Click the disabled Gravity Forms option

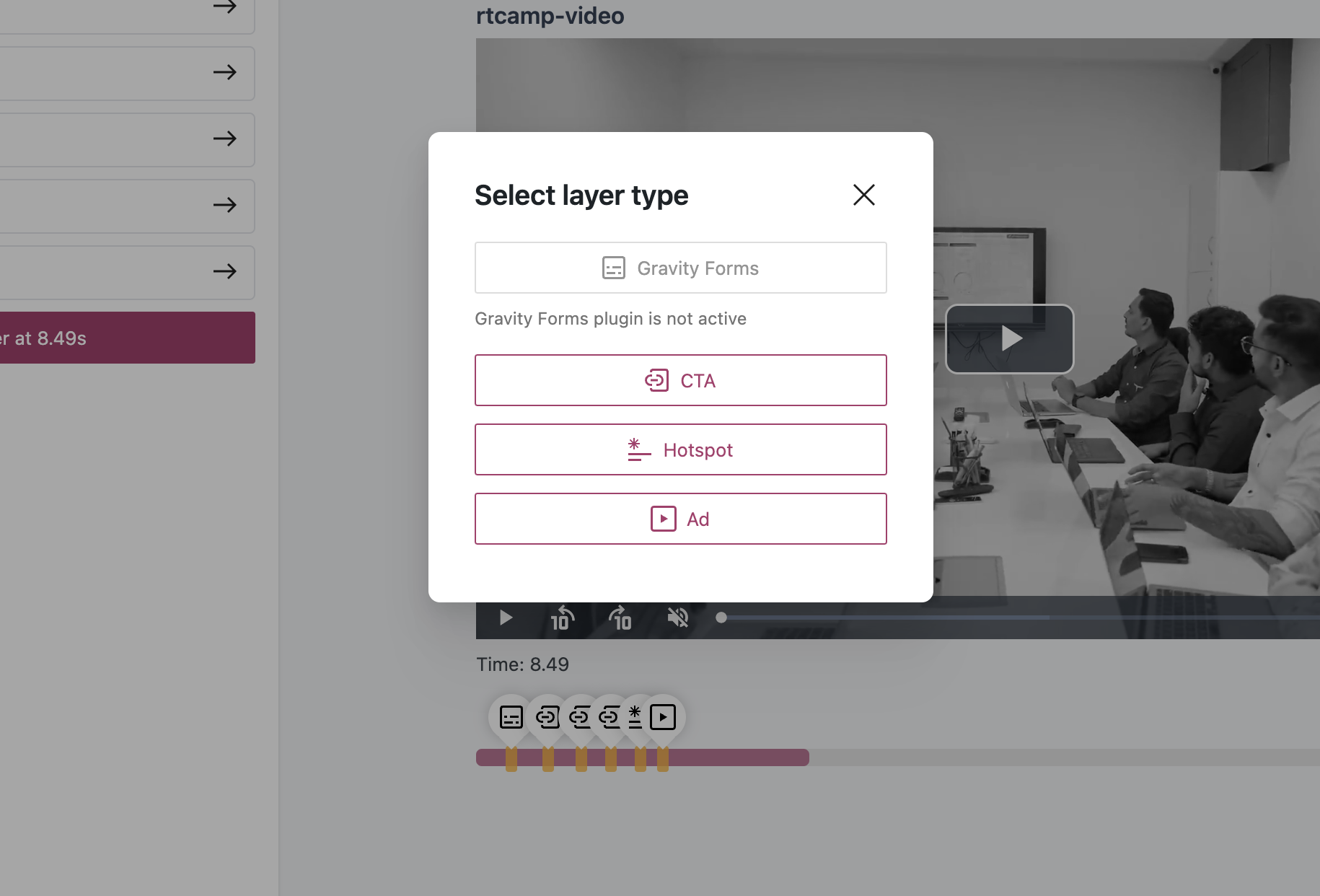point(680,268)
